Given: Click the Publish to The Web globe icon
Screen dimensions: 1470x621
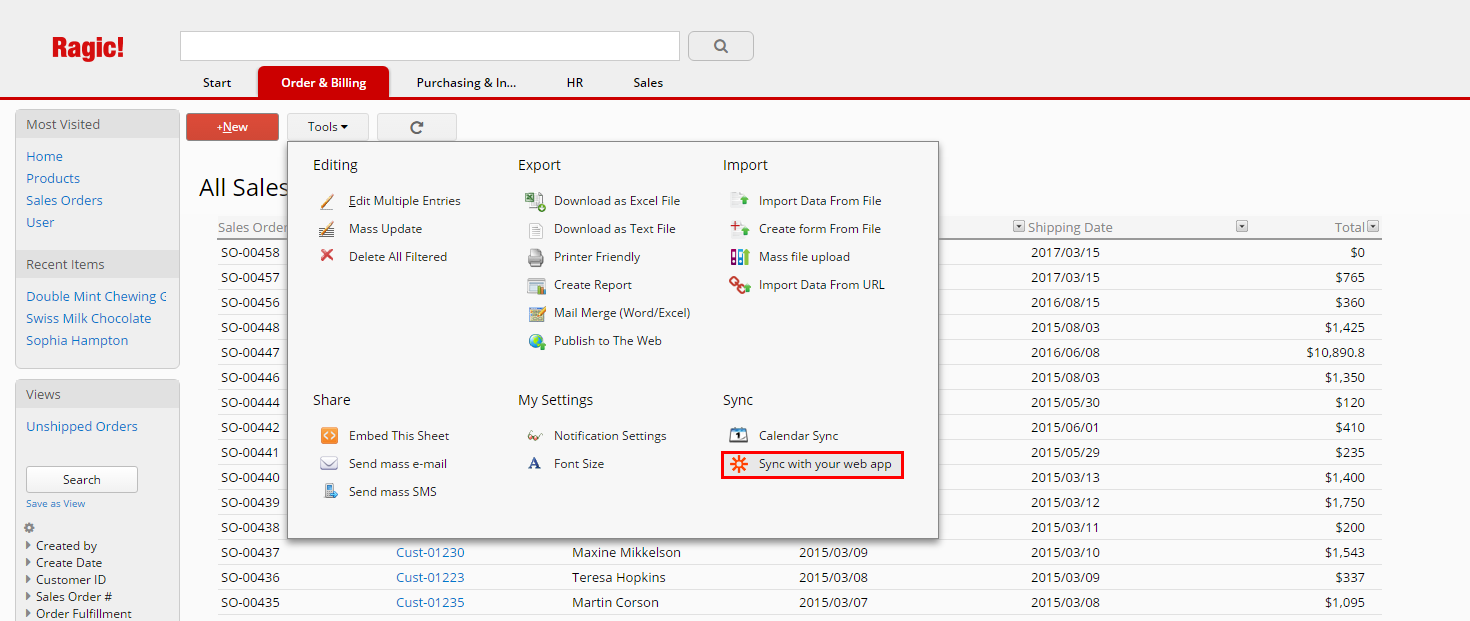Looking at the screenshot, I should (x=535, y=341).
